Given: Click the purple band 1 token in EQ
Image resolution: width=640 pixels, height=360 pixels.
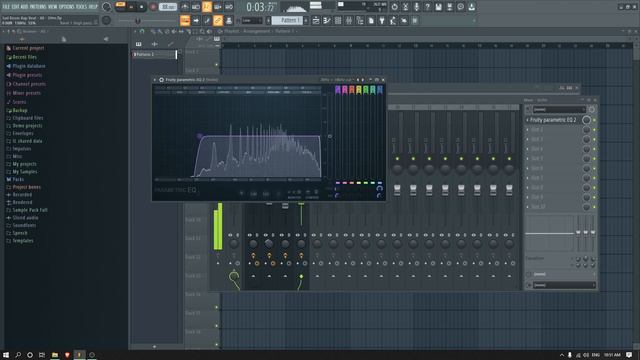Looking at the screenshot, I should [338, 90].
